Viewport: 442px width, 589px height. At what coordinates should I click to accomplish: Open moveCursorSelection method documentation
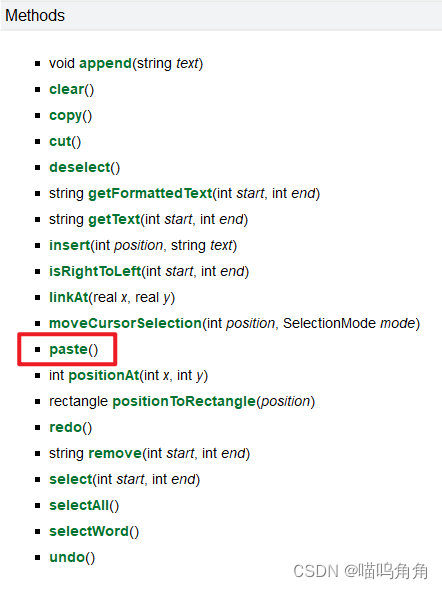(x=125, y=323)
